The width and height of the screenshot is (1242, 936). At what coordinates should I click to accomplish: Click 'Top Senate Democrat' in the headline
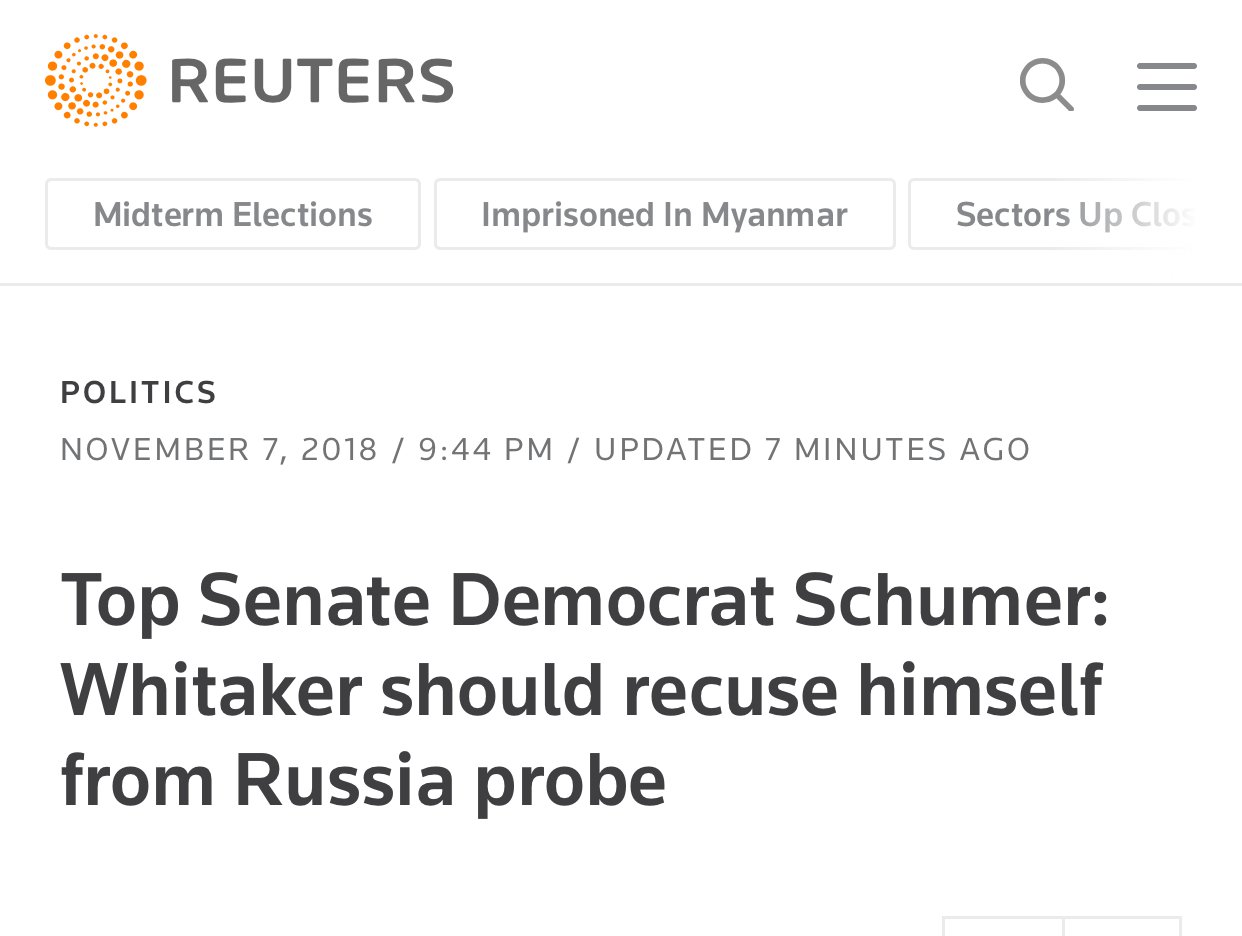tap(418, 601)
